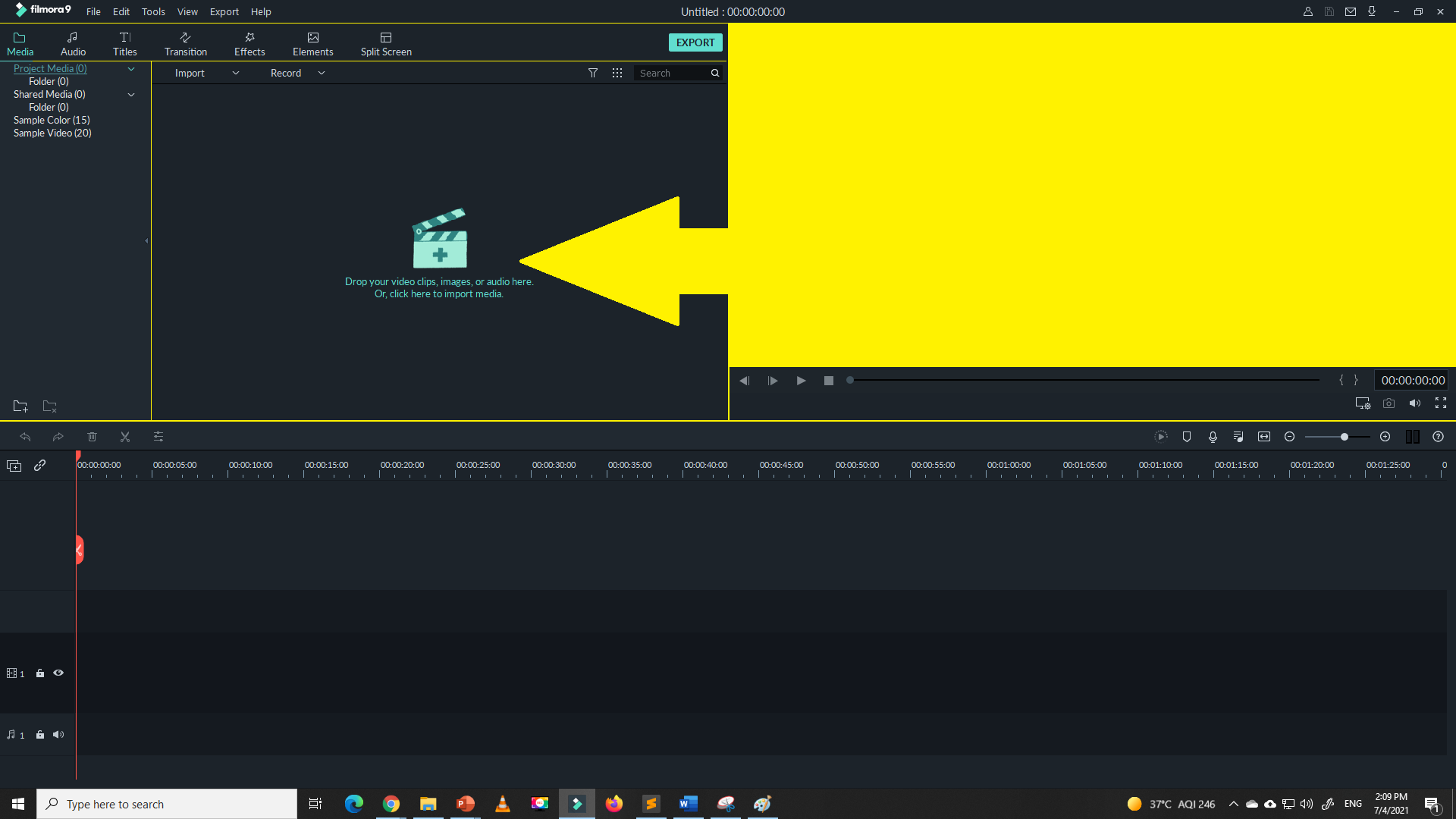1456x819 pixels.
Task: Select the Effects panel icon
Action: coord(248,42)
